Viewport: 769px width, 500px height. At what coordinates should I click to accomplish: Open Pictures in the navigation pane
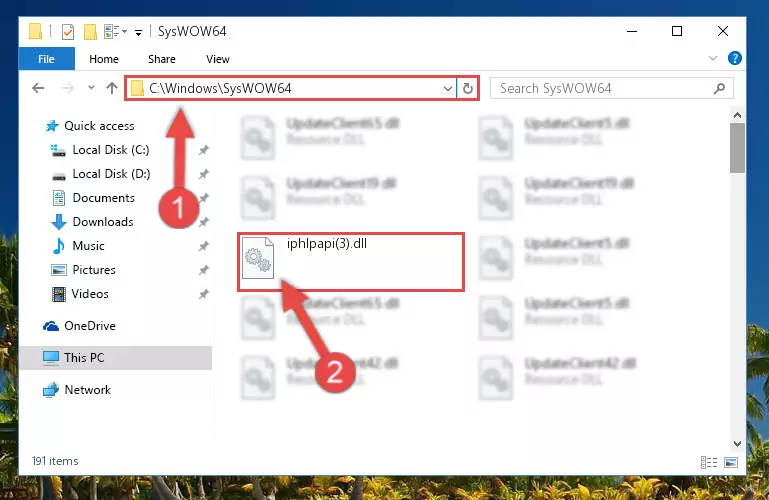[x=94, y=270]
